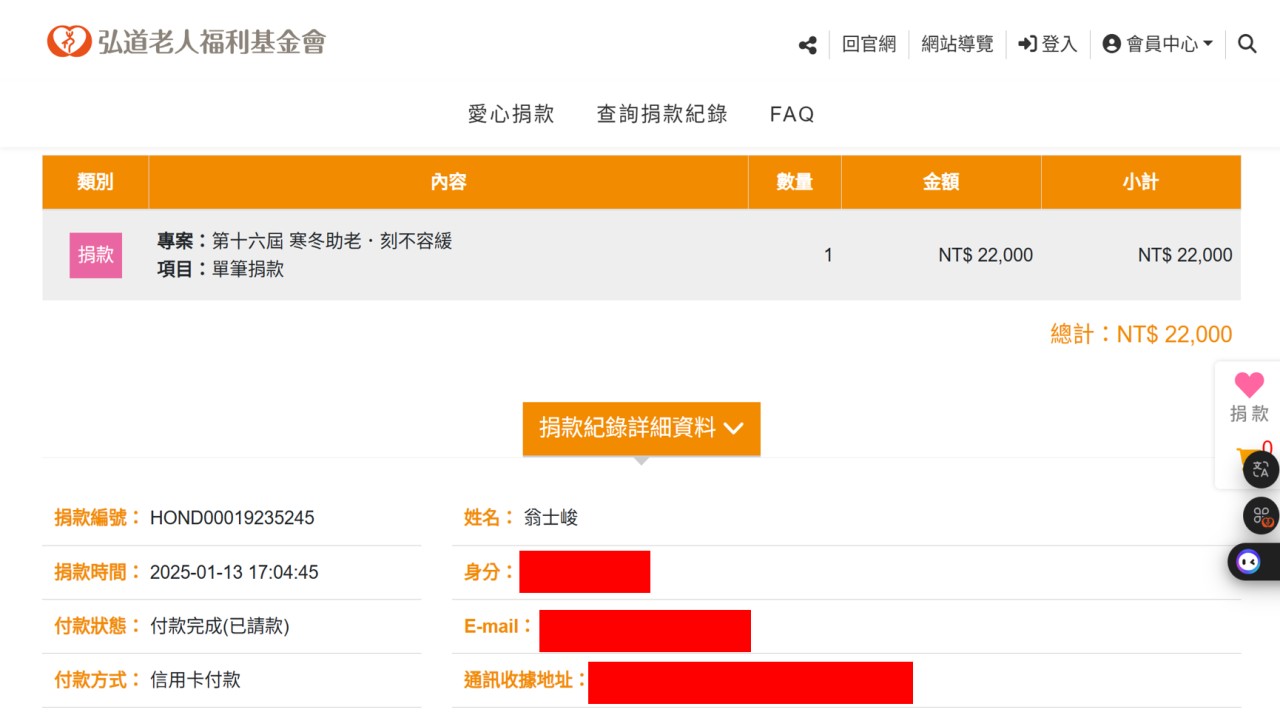This screenshot has height=718, width=1280.
Task: Click the 會員中心 person avatar icon
Action: 1113,44
